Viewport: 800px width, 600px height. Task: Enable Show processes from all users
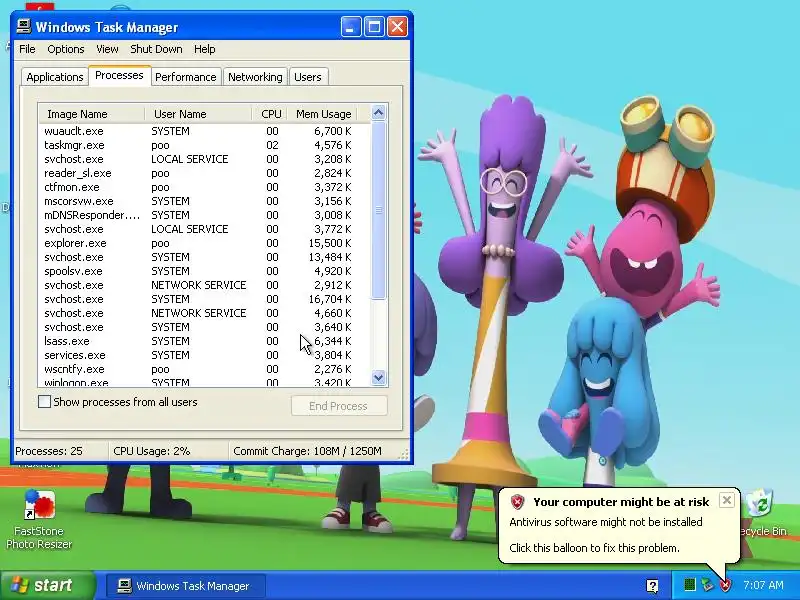tap(44, 402)
